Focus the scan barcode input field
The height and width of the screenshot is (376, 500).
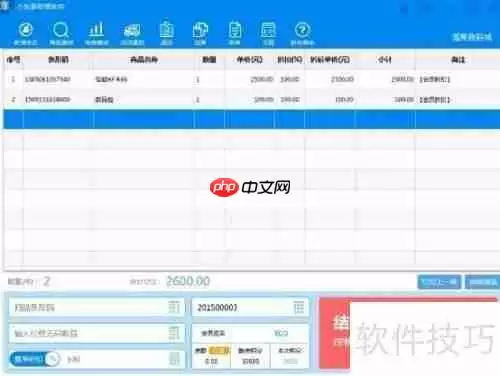point(96,307)
